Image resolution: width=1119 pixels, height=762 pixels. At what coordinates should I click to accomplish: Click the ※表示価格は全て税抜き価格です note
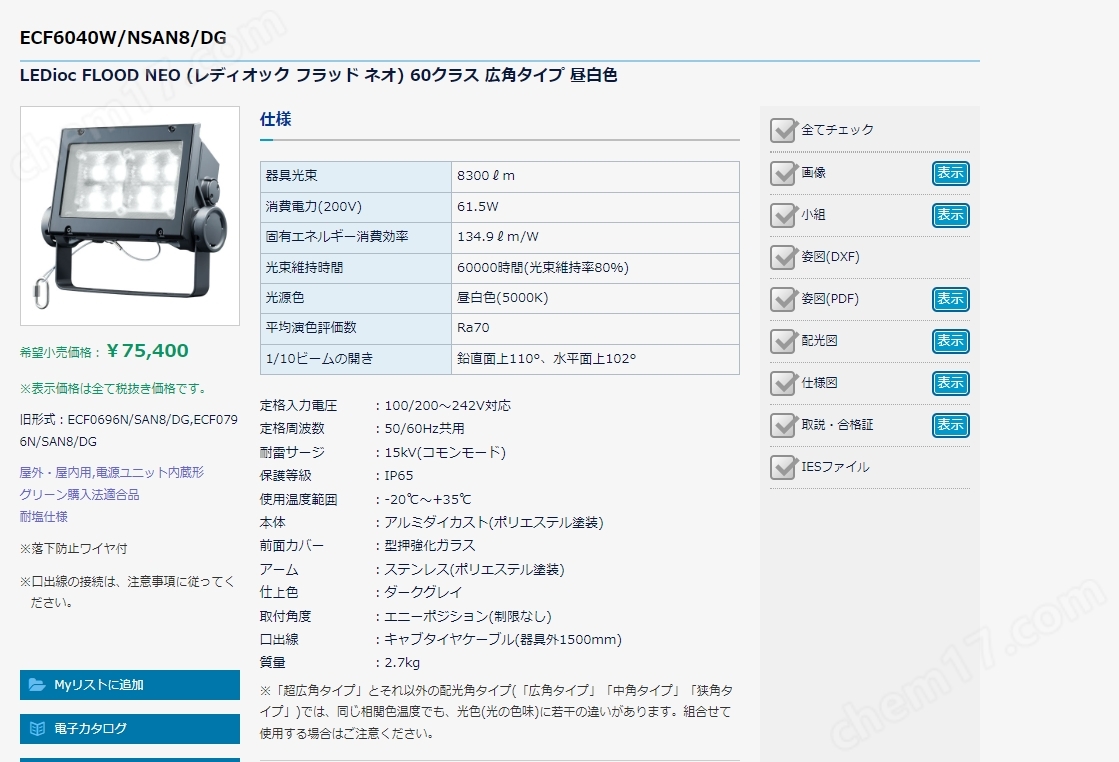(115, 389)
